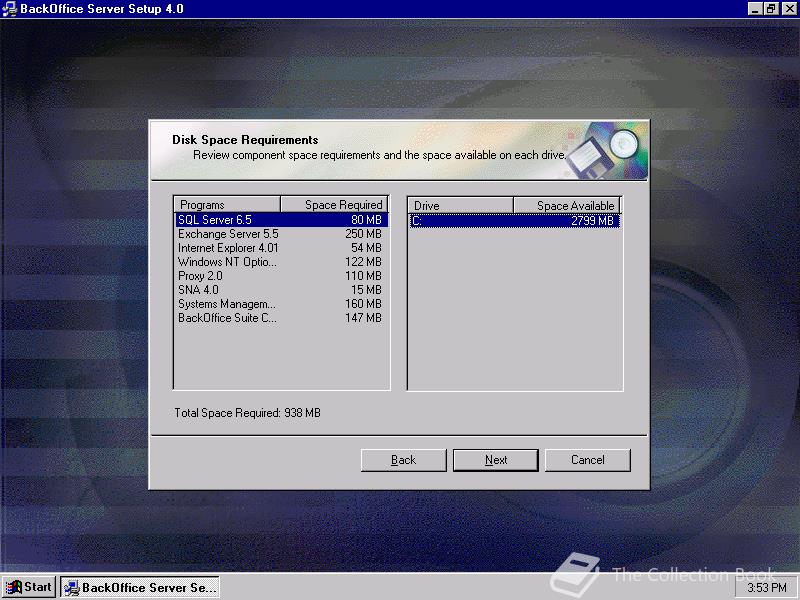Click the Programs column header
Image resolution: width=800 pixels, height=600 pixels.
(x=227, y=205)
